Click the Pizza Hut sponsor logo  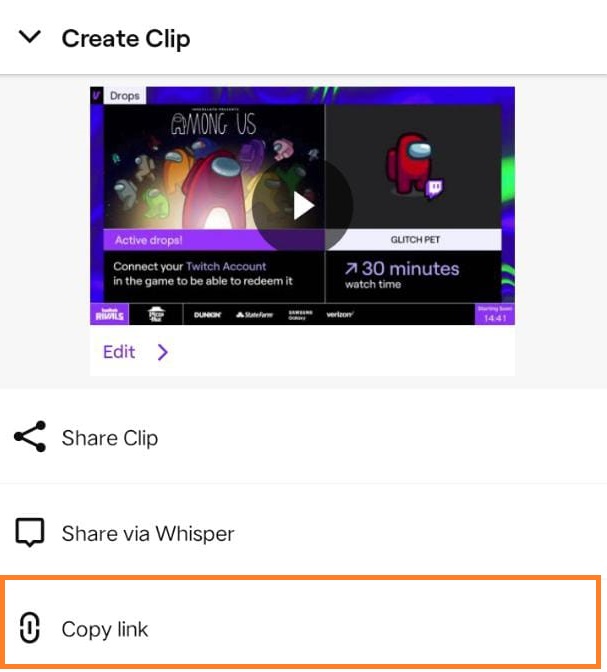(156, 314)
